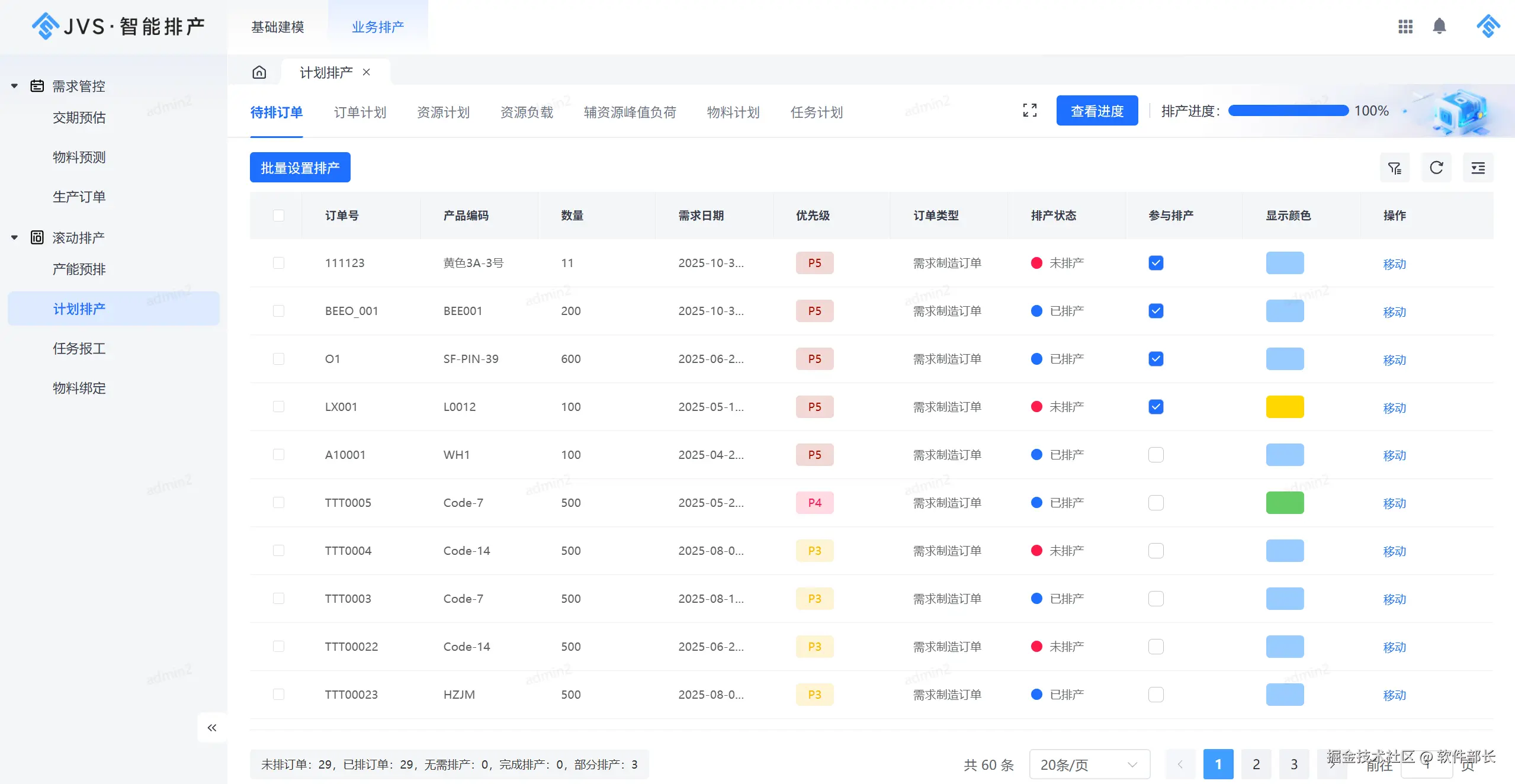Uncheck 参与排产 for order 111123

[1155, 263]
